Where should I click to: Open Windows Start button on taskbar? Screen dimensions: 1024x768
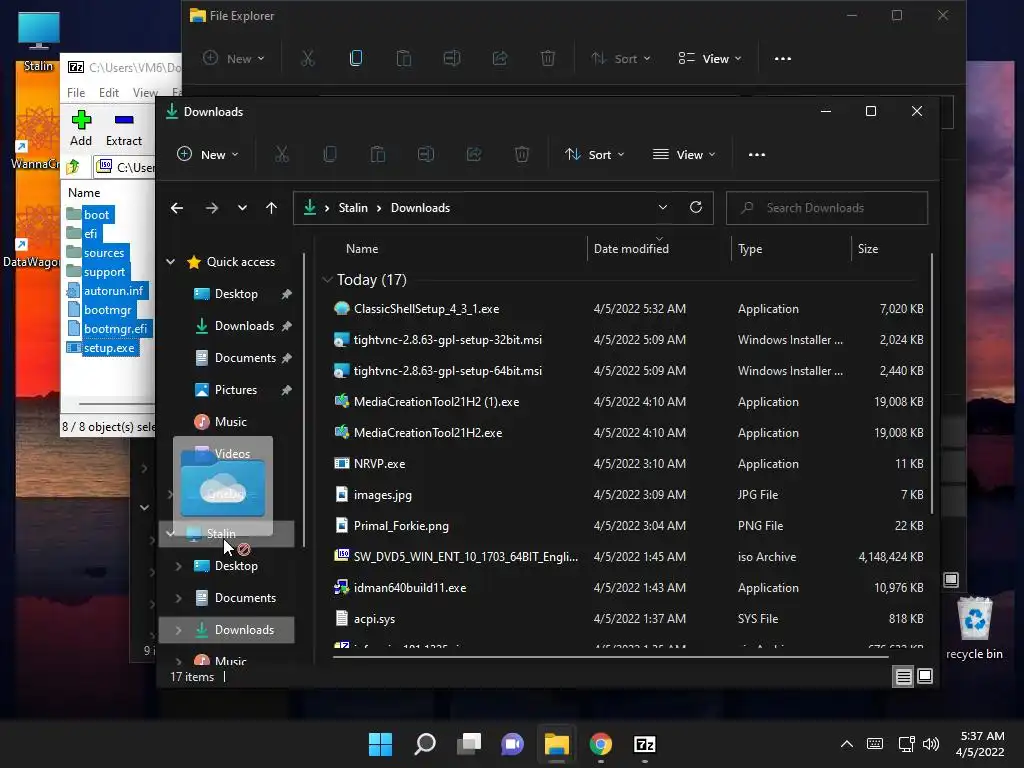[380, 744]
